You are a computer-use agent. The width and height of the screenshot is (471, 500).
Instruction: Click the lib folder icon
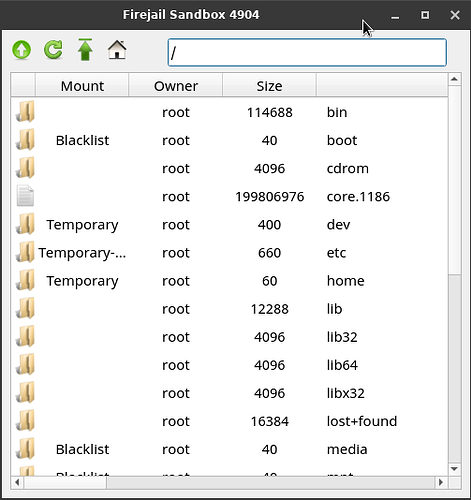point(25,308)
